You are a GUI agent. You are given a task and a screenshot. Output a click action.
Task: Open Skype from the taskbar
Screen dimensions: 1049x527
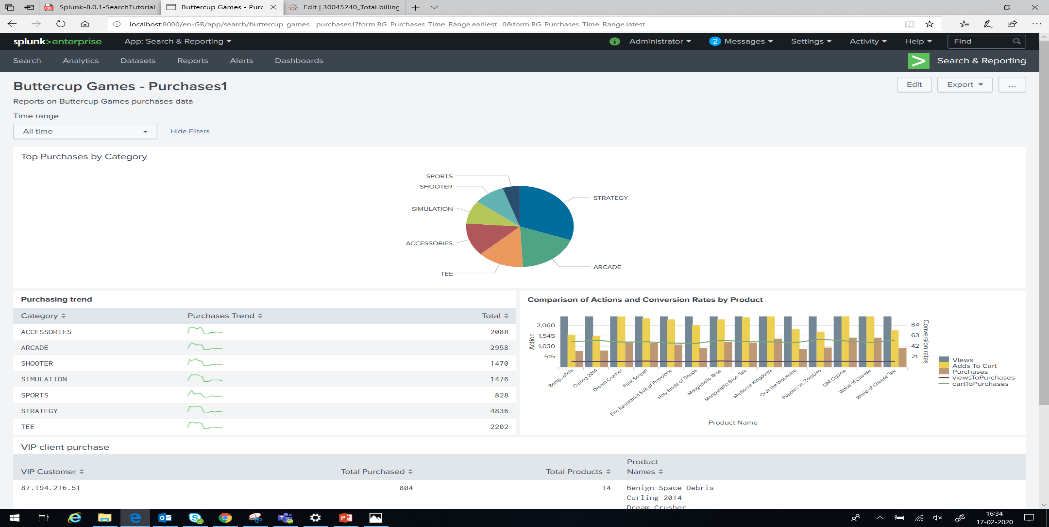(195, 518)
